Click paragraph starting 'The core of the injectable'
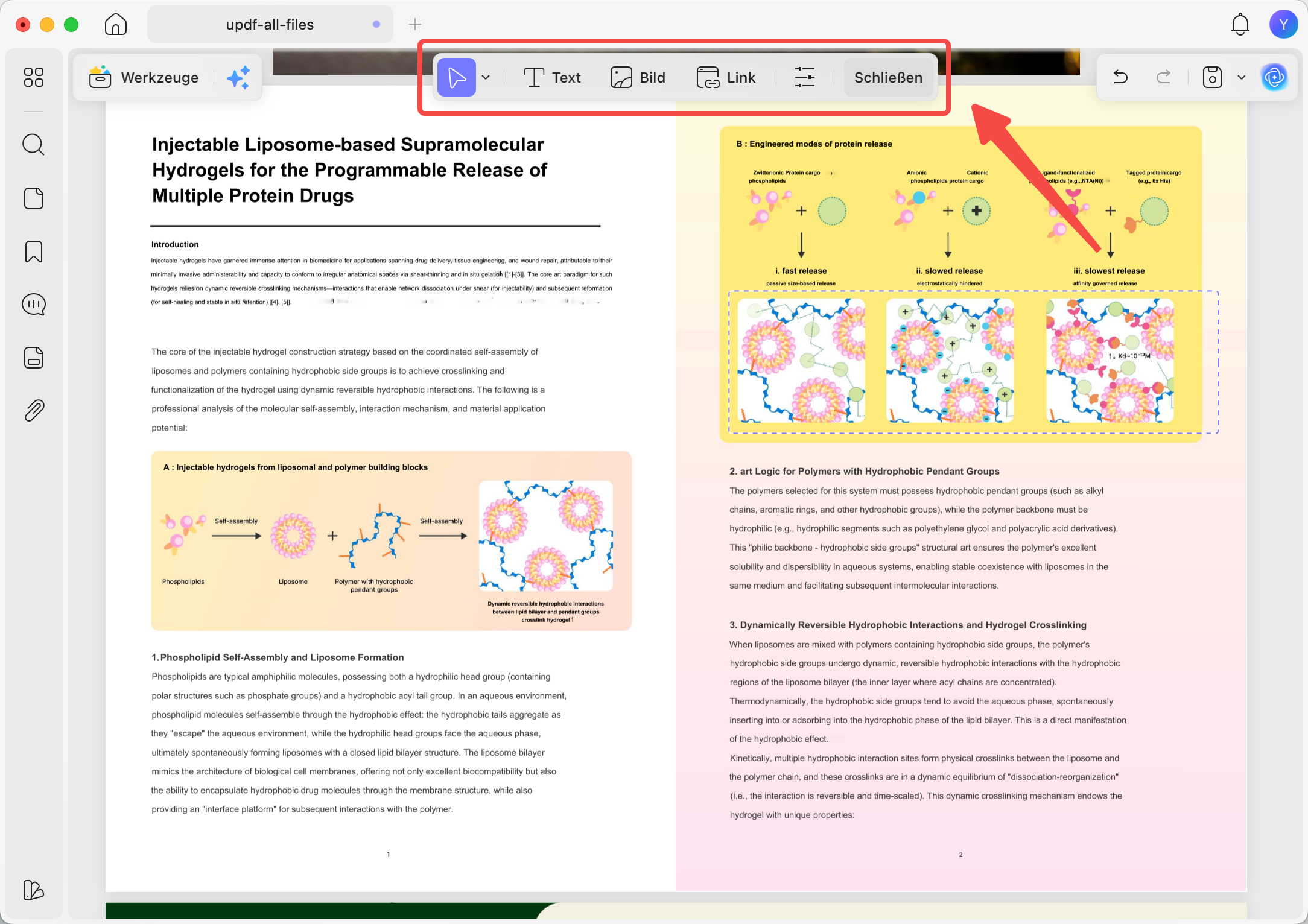 point(348,390)
